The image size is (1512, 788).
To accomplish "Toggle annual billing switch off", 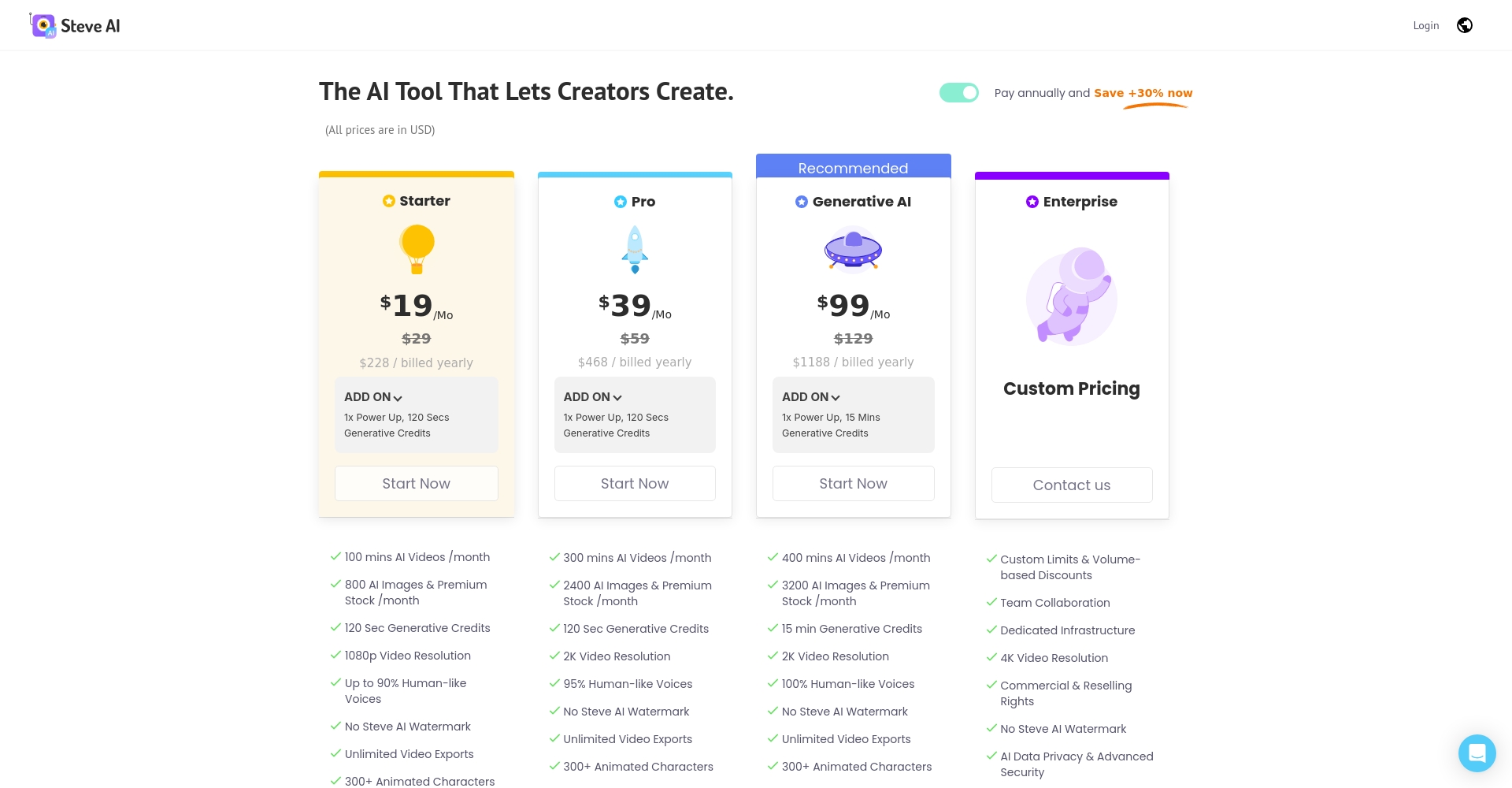I will (x=958, y=93).
